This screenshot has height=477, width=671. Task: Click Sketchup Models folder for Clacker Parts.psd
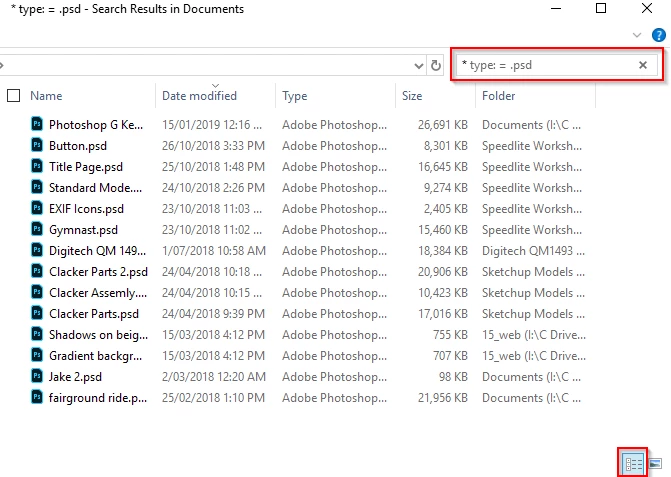pos(533,314)
